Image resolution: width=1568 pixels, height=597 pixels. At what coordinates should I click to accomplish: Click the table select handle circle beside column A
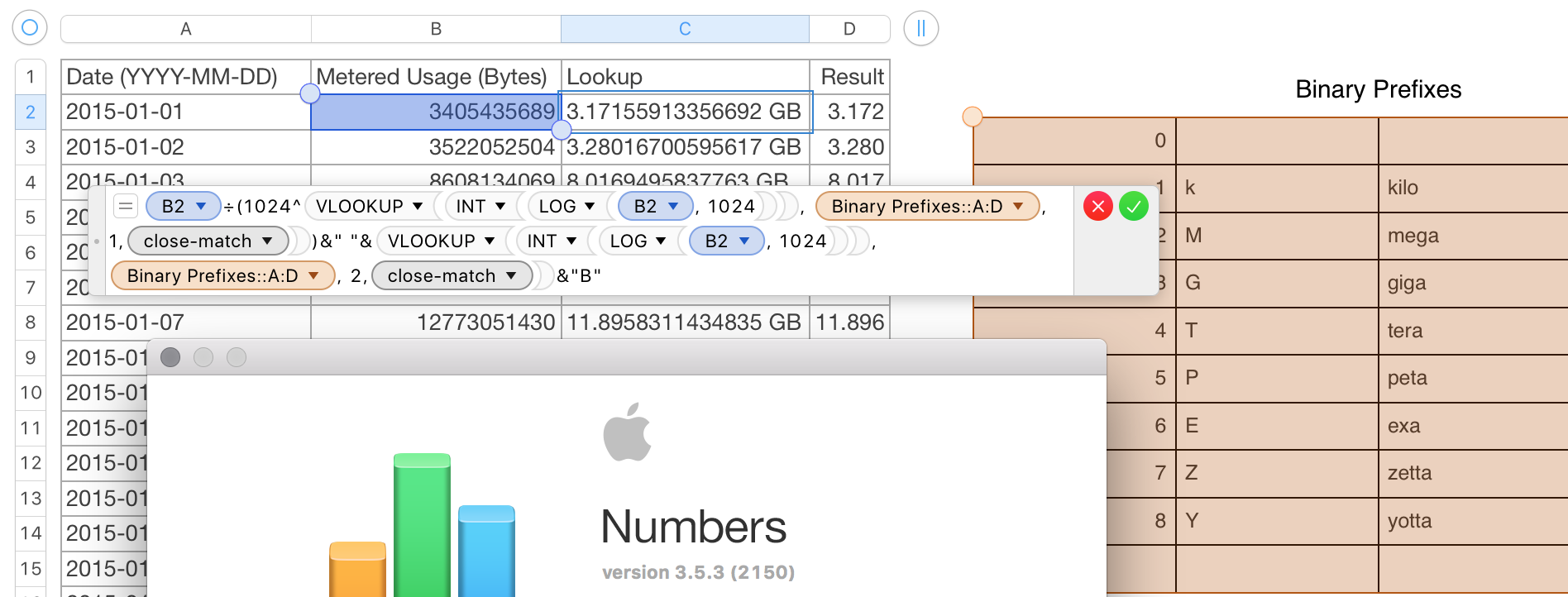pos(30,27)
